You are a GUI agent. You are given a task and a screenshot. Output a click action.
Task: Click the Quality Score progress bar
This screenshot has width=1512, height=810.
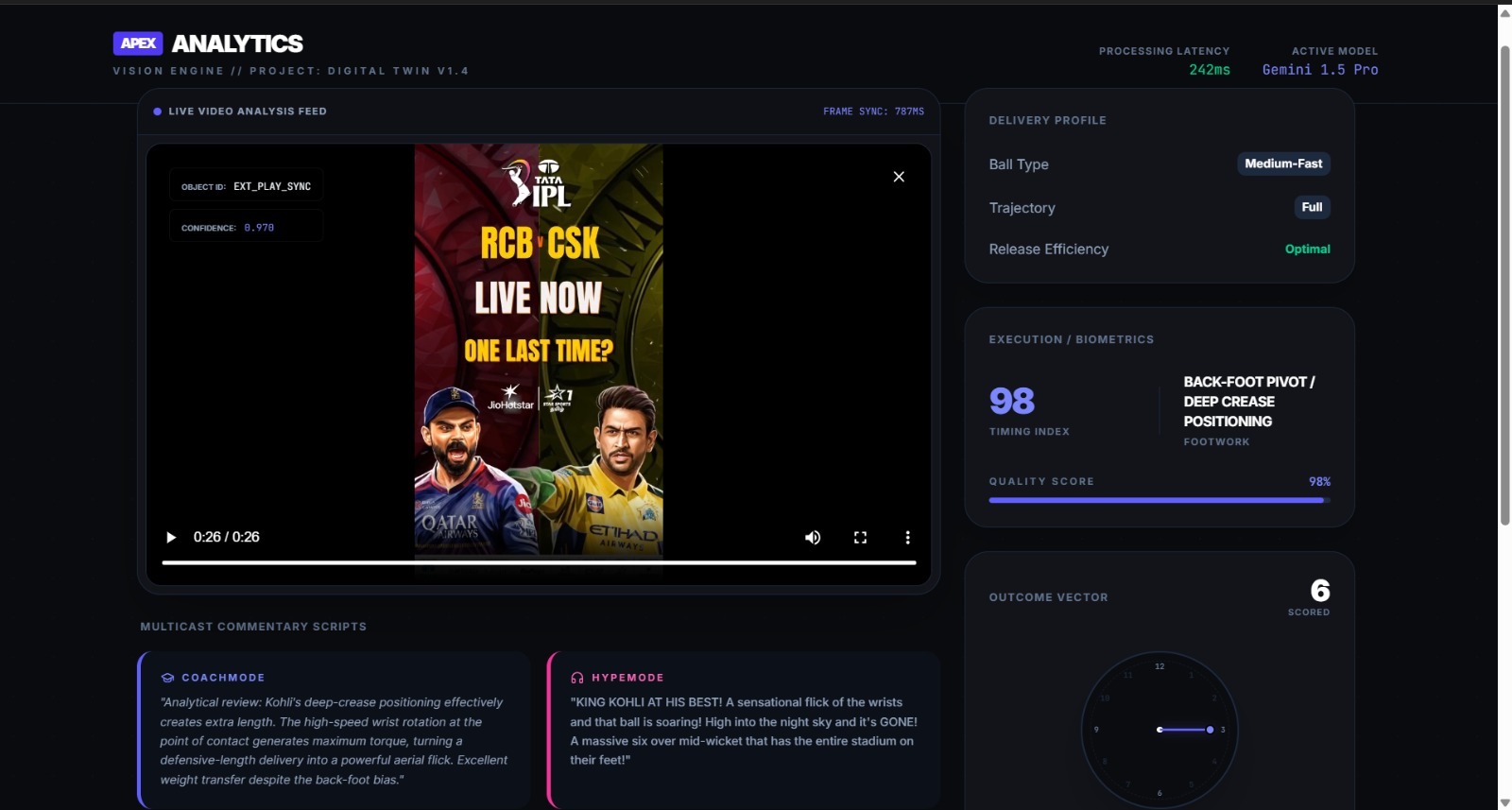pos(1160,500)
